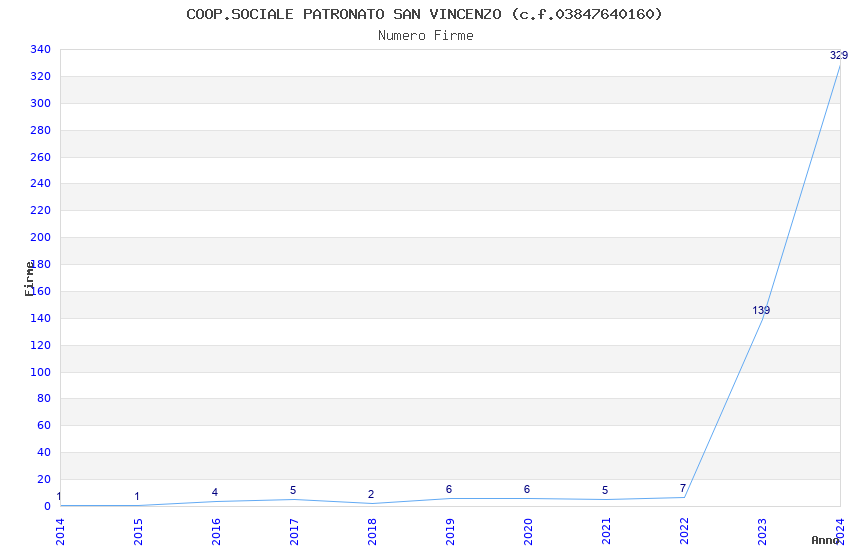Screen dimensions: 850x550
Task: Click the y-axis value 80
Action: click(44, 398)
